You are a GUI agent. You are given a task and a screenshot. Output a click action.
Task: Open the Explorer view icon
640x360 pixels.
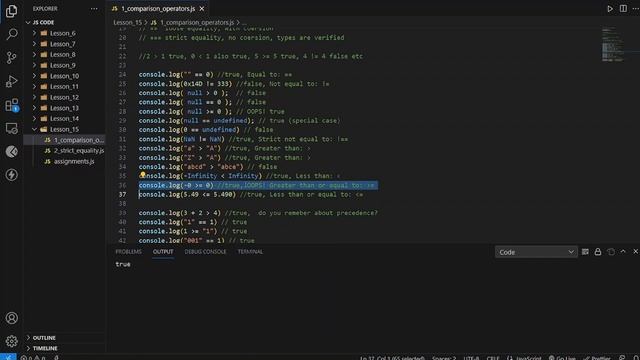click(x=11, y=11)
